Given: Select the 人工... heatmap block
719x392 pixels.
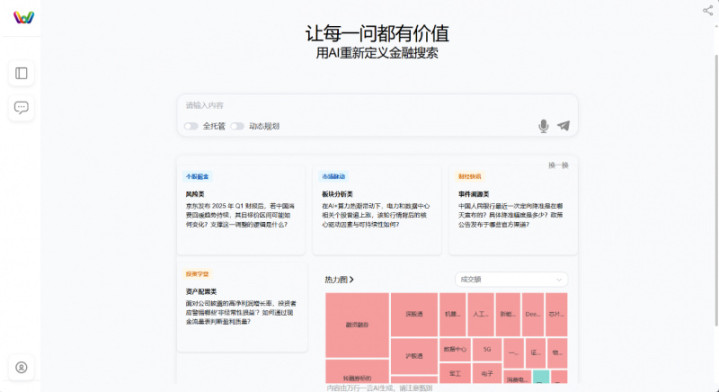Looking at the screenshot, I should point(481,315).
